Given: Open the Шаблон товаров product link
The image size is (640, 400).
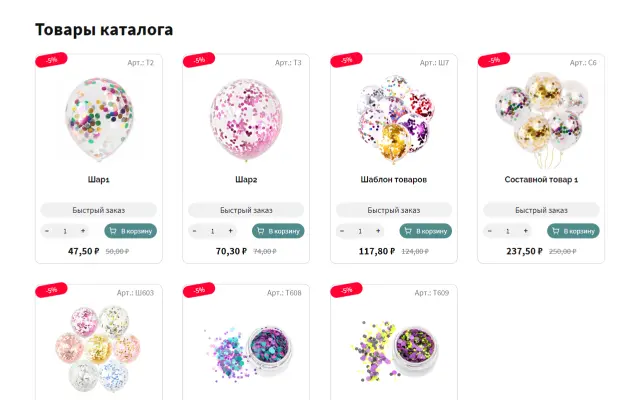Looking at the screenshot, I should click(394, 180).
